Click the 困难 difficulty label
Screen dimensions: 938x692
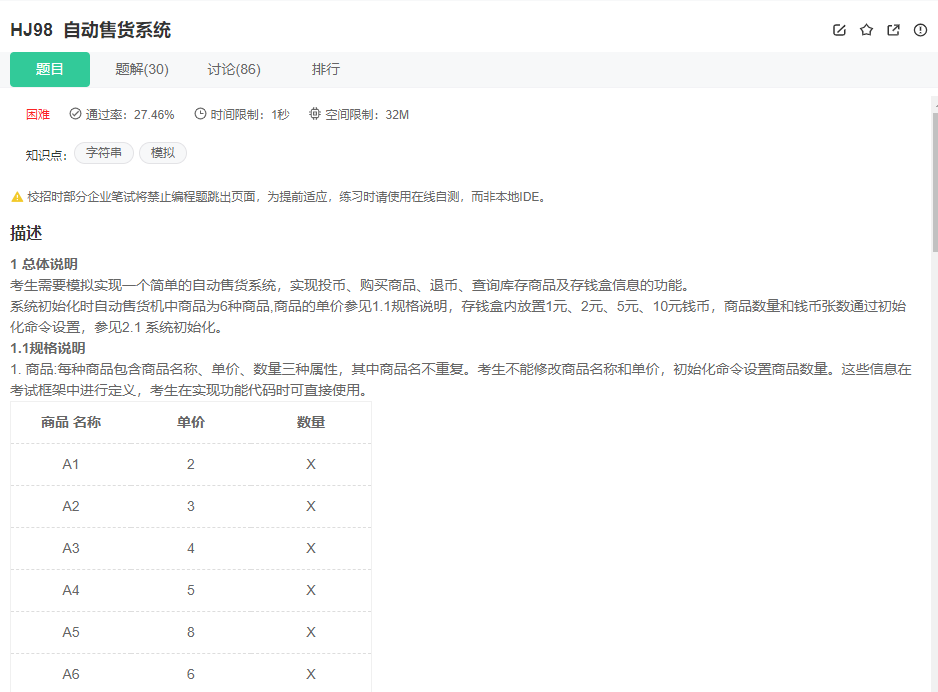point(38,114)
